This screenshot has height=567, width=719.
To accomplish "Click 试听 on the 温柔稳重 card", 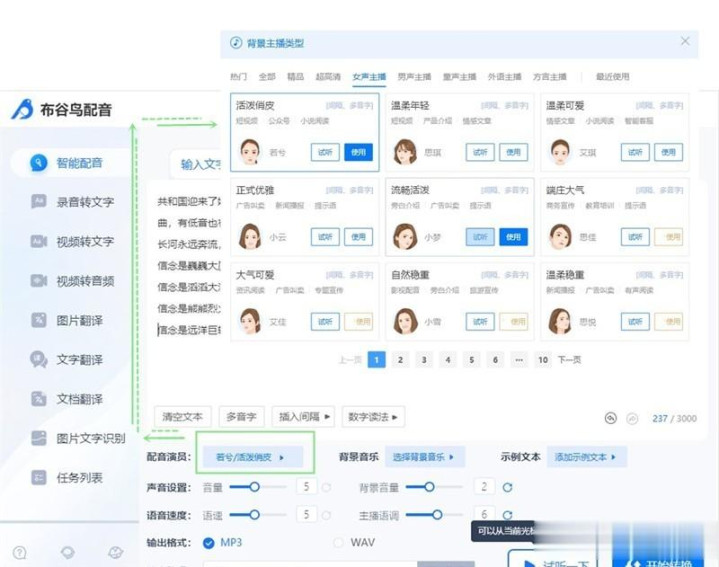I will [x=635, y=321].
